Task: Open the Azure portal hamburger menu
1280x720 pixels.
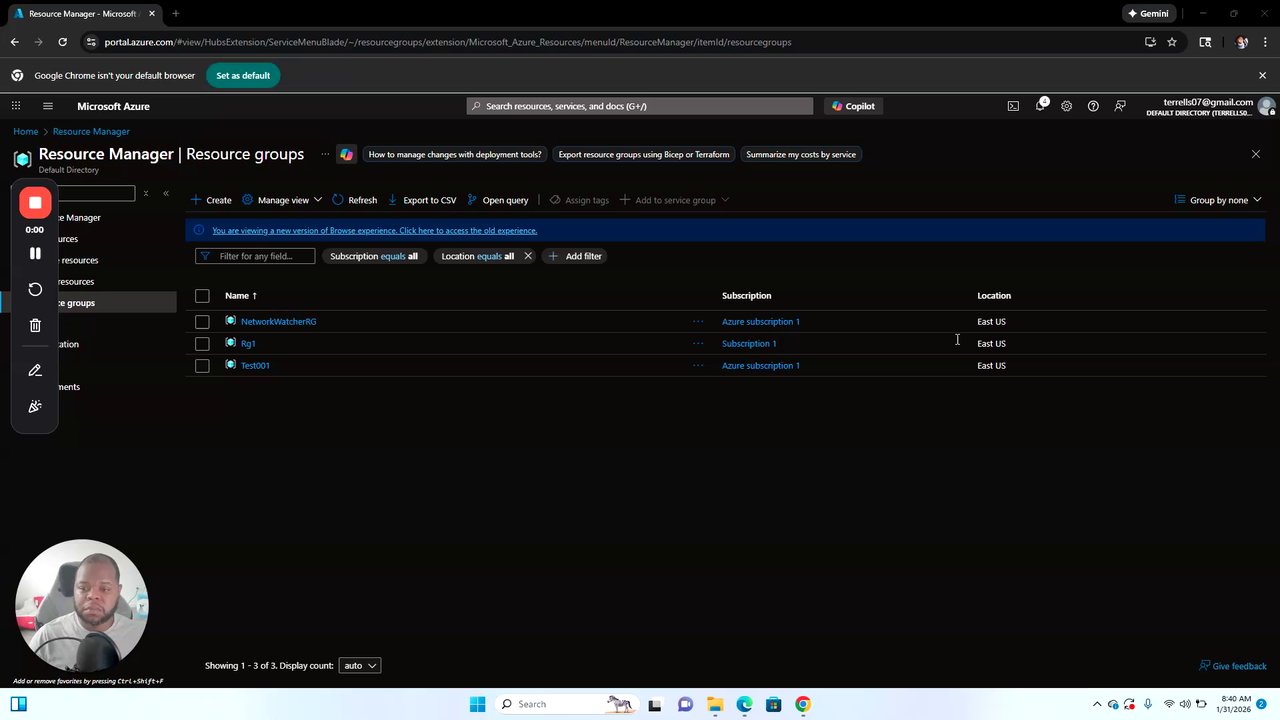Action: [47, 106]
